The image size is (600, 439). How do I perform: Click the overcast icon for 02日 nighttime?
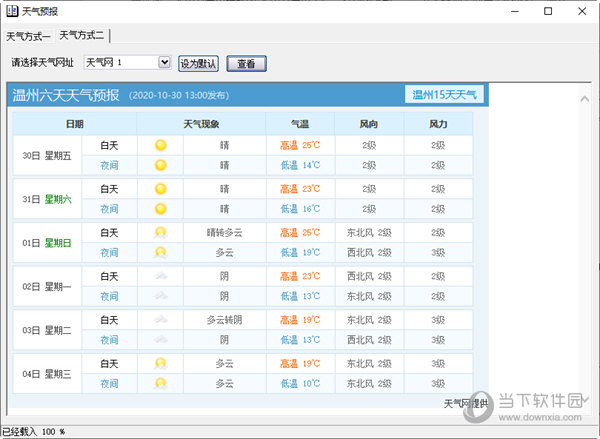[x=160, y=296]
